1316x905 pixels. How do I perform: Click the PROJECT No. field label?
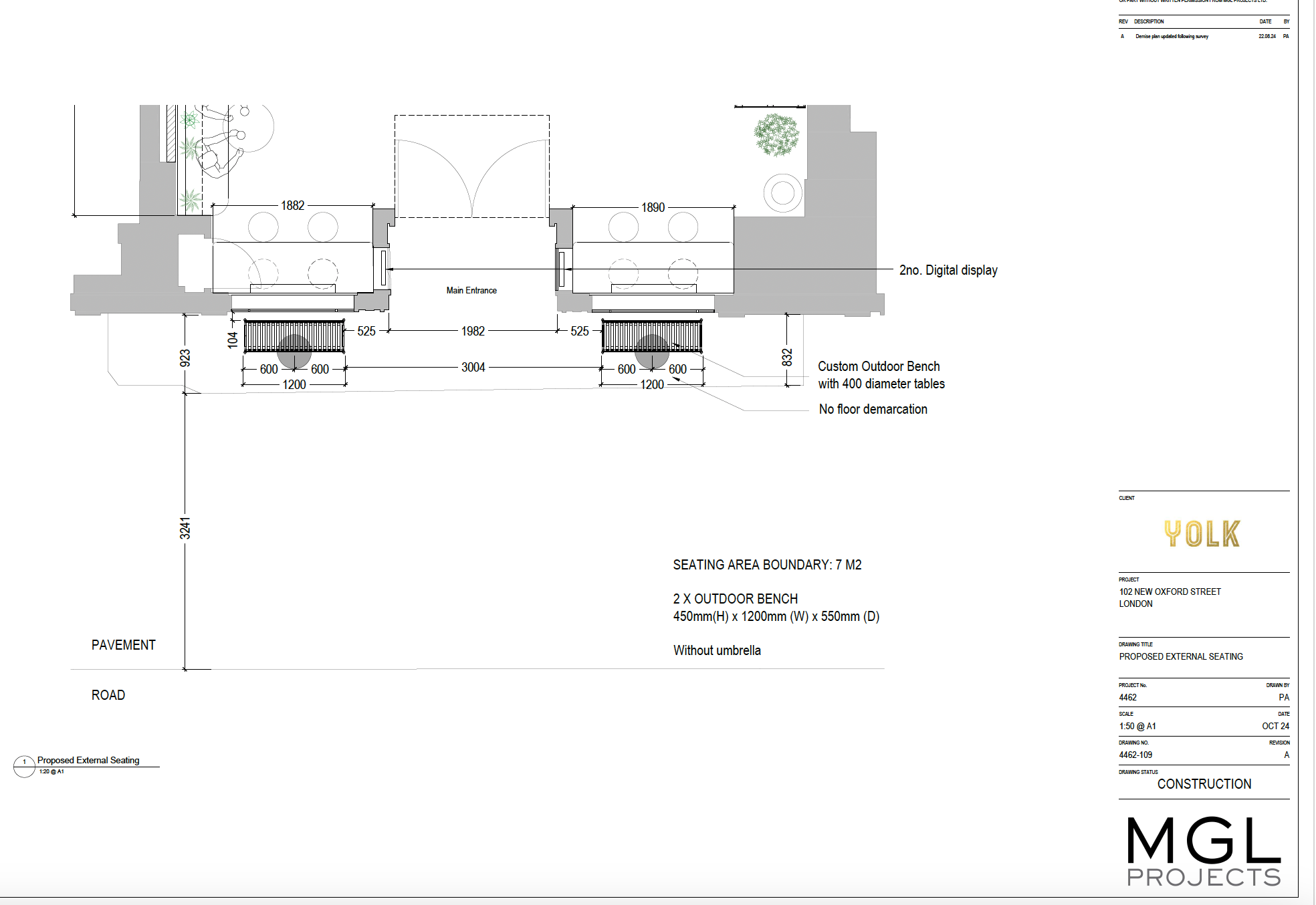pyautogui.click(x=1133, y=685)
